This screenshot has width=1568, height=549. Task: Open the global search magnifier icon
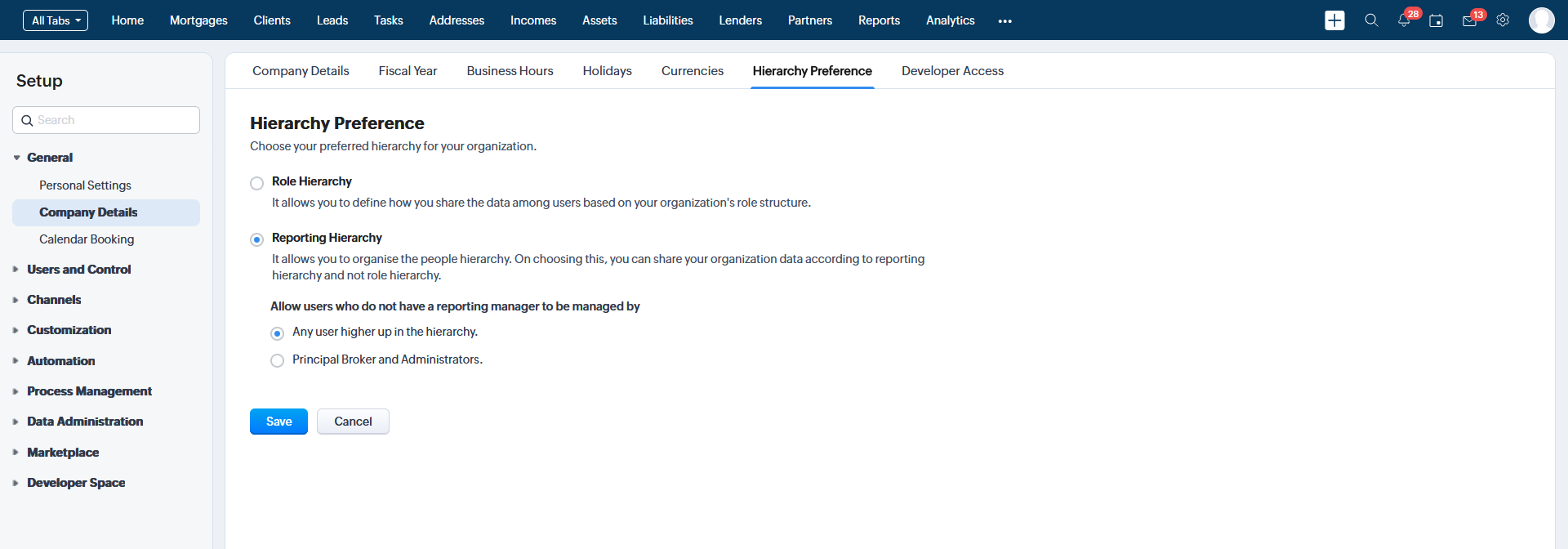pyautogui.click(x=1371, y=20)
